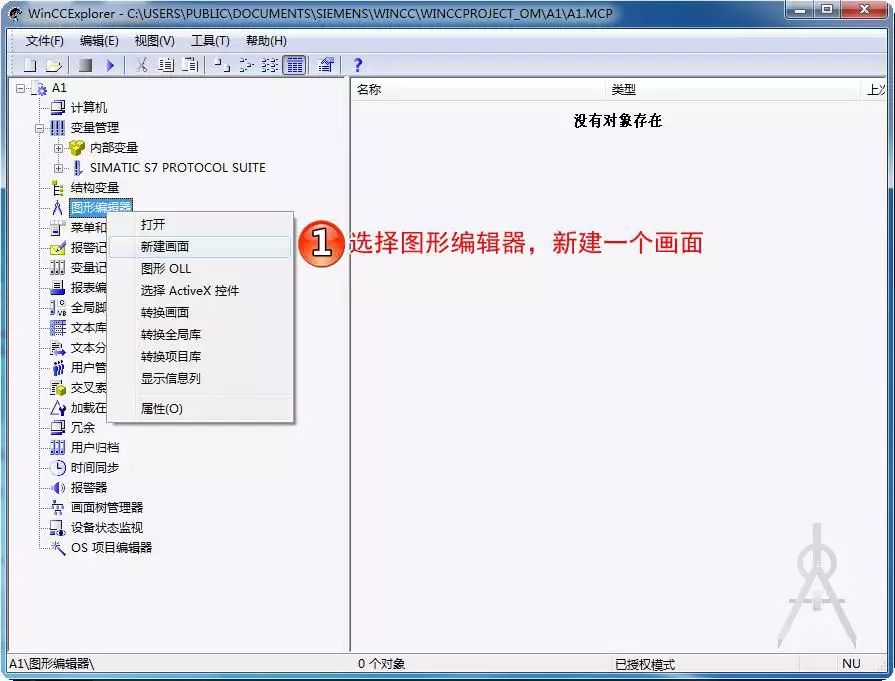
Task: Click the '0 个对象' status bar text
Action: pyautogui.click(x=381, y=664)
